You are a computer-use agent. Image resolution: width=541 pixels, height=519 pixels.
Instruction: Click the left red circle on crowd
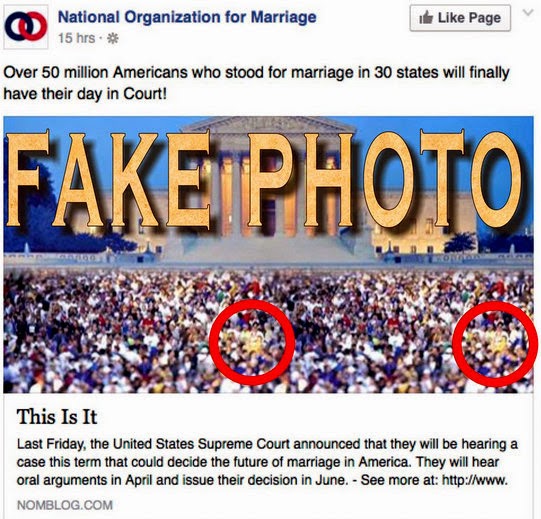tap(252, 342)
